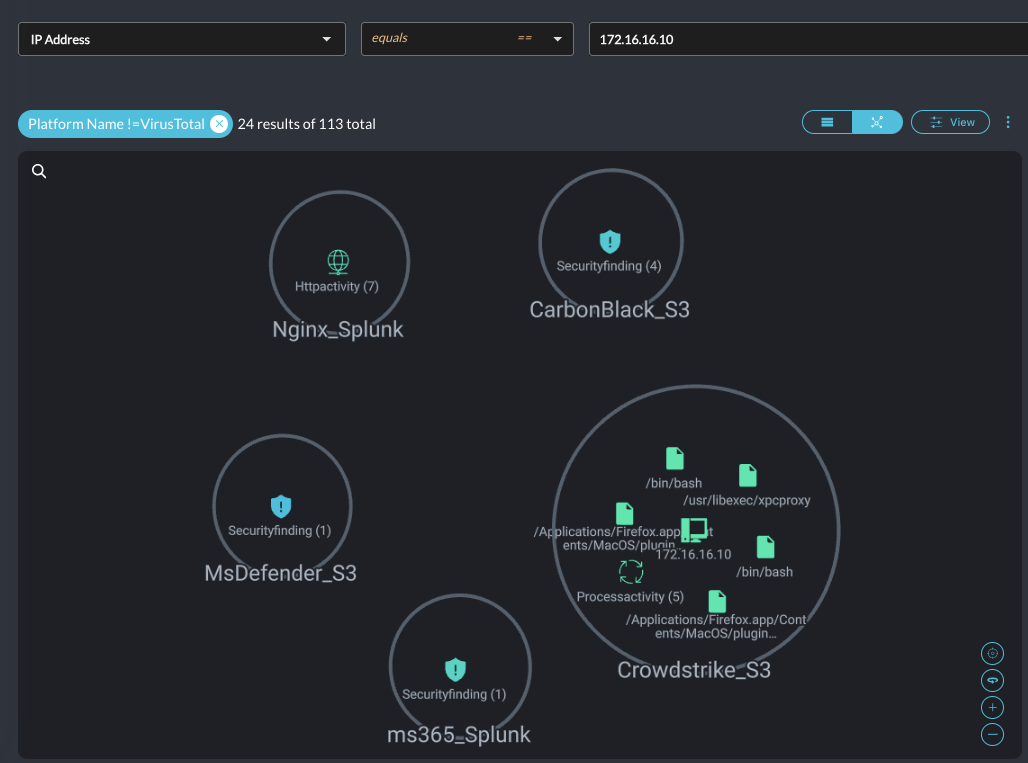Open the View options button
This screenshot has height=763, width=1028.
[x=951, y=122]
